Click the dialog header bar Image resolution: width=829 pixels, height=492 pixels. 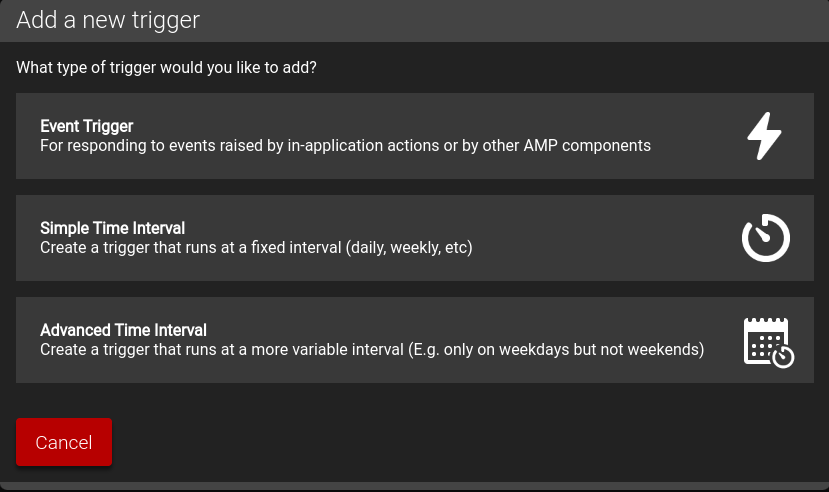[x=500, y=20]
